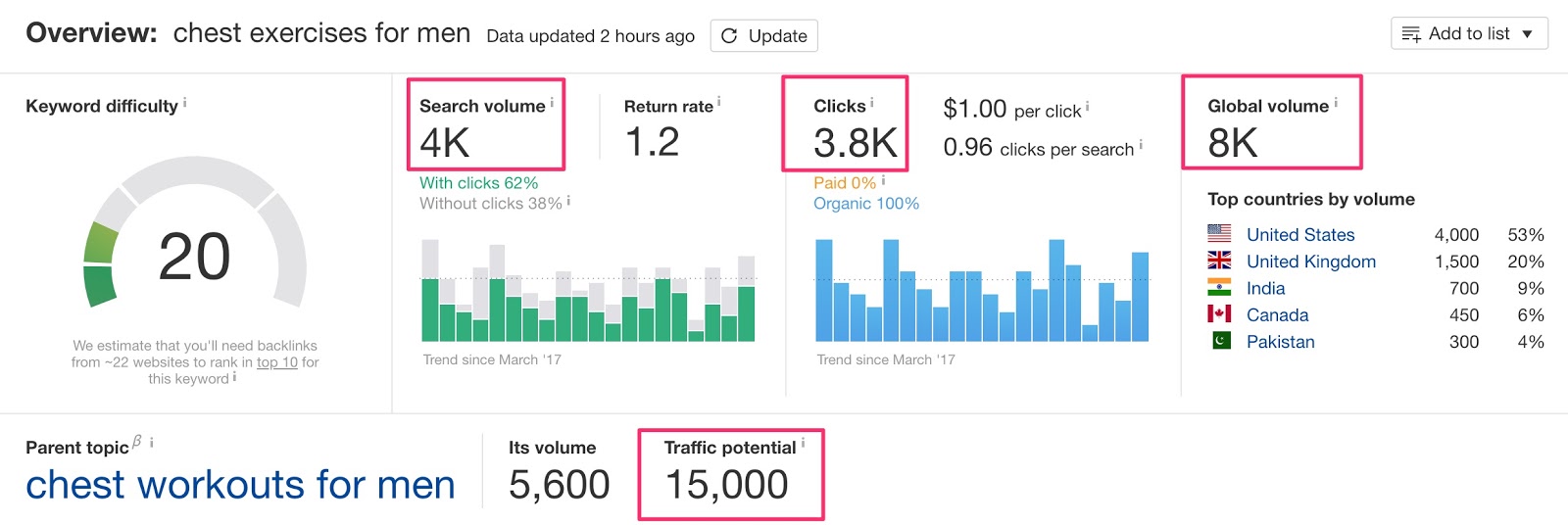This screenshot has height=525, width=1568.
Task: Click Pakistan volume value 300
Action: click(x=1464, y=342)
